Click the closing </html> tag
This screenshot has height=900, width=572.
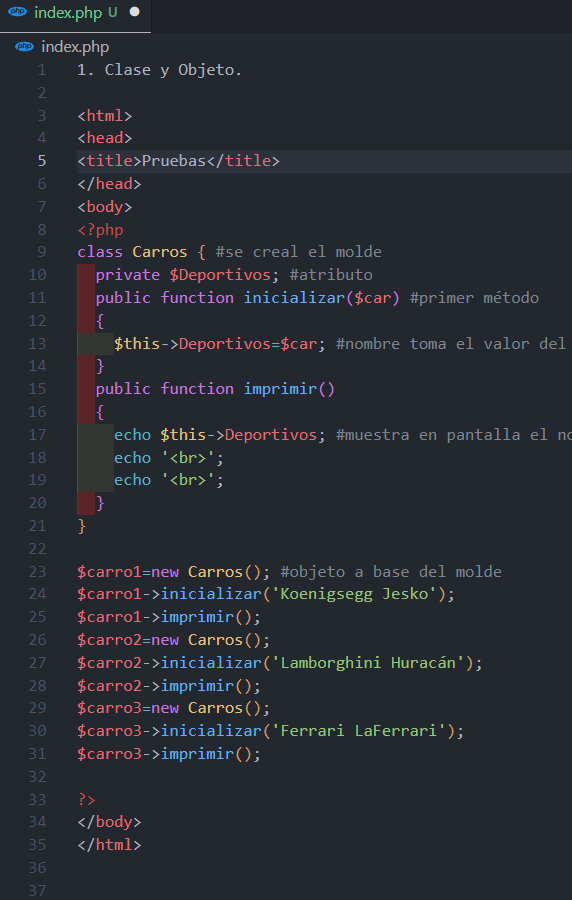(x=110, y=845)
